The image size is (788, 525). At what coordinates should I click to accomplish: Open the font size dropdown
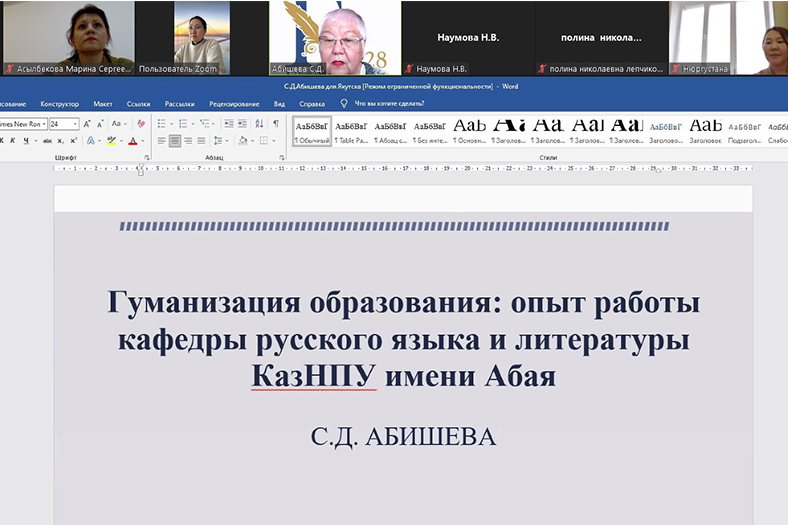76,124
